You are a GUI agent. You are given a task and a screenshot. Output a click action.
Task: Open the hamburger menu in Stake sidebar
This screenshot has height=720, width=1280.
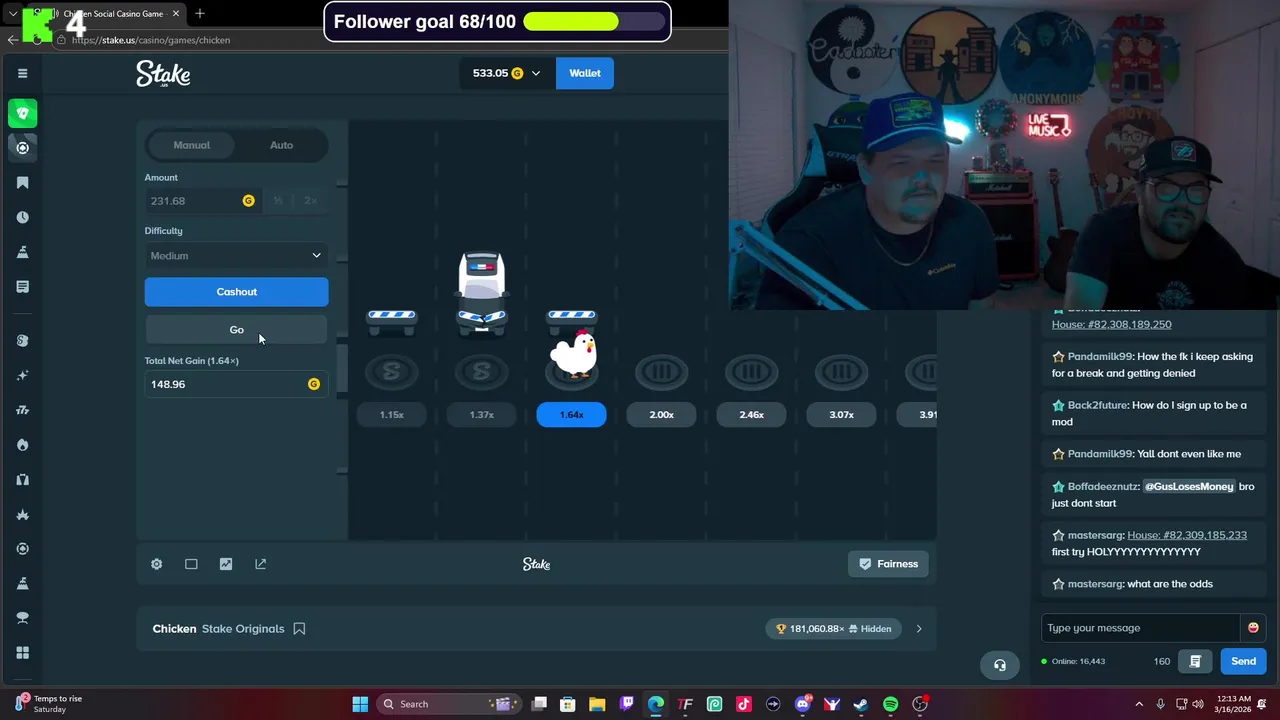22,73
